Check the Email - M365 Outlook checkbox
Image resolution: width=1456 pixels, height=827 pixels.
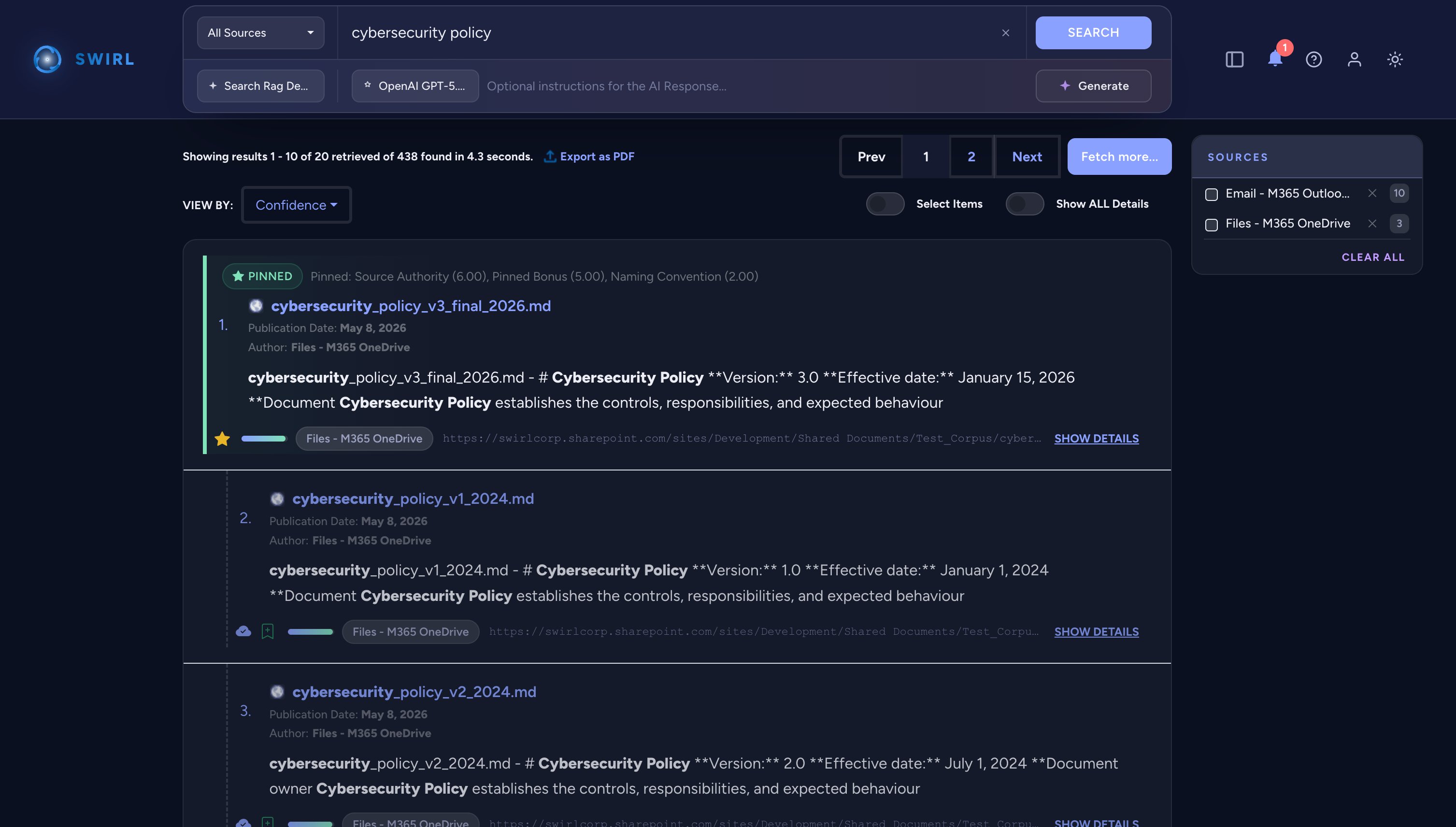click(1211, 194)
